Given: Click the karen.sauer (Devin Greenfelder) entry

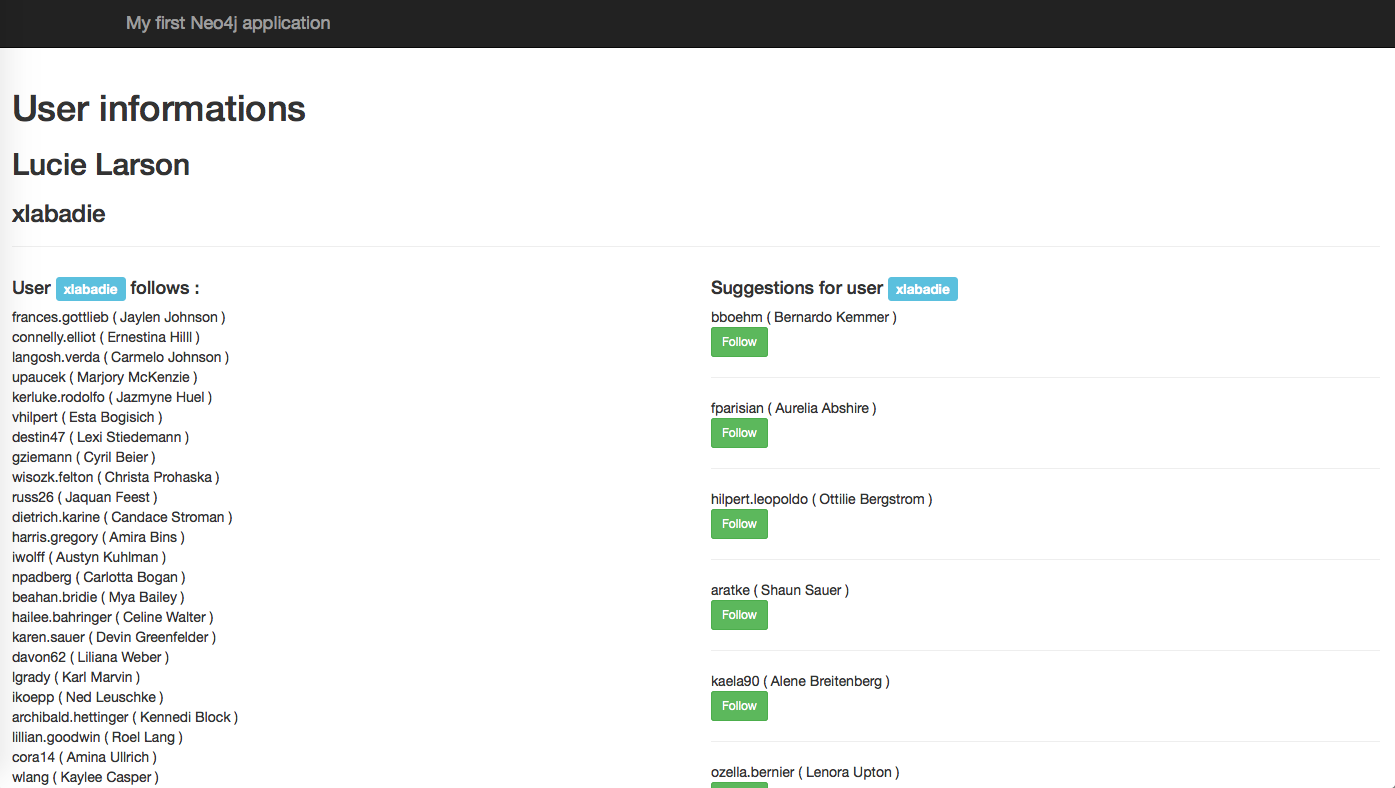Looking at the screenshot, I should coord(114,637).
